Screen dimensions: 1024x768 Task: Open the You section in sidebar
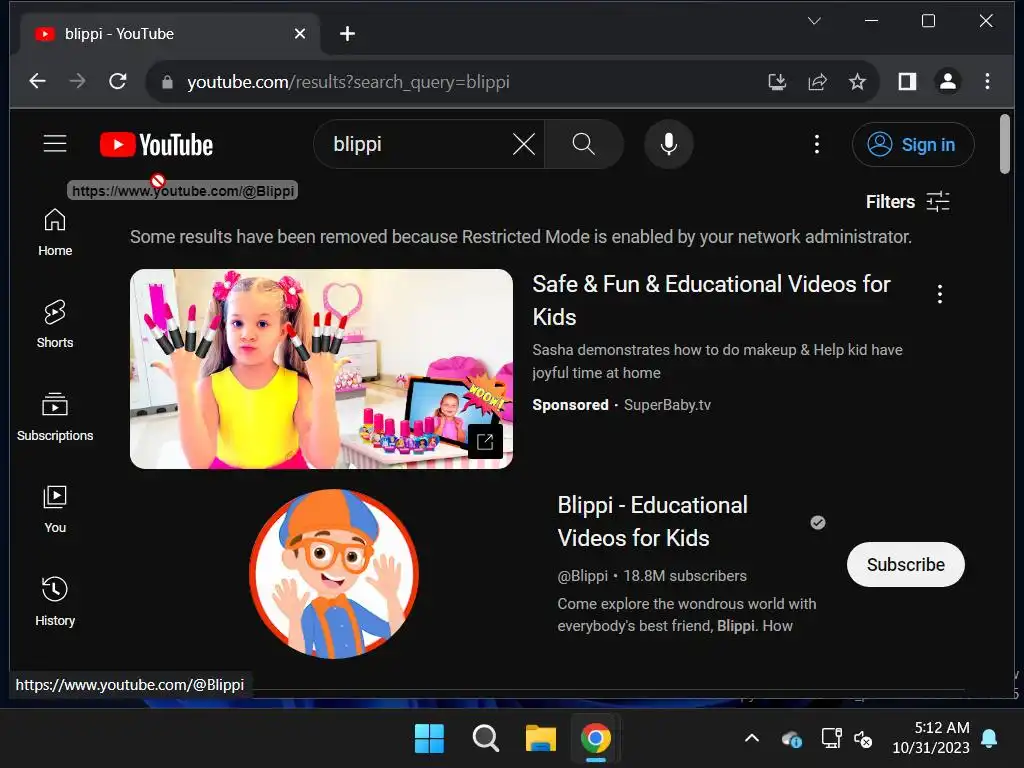55,509
